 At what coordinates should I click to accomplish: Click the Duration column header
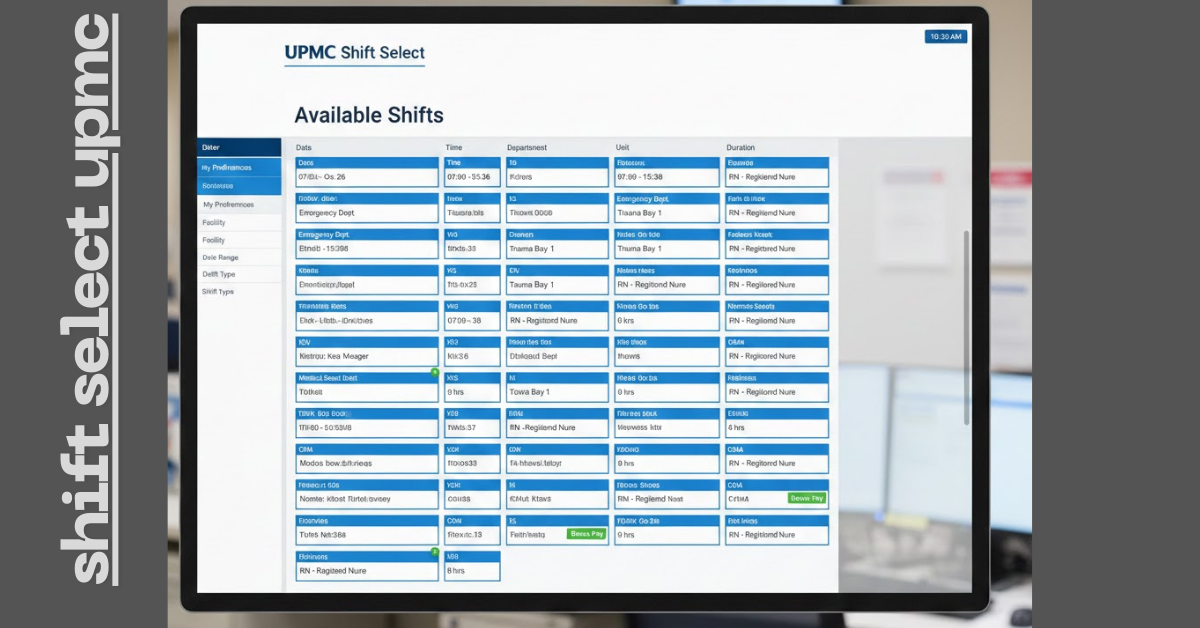[740, 147]
